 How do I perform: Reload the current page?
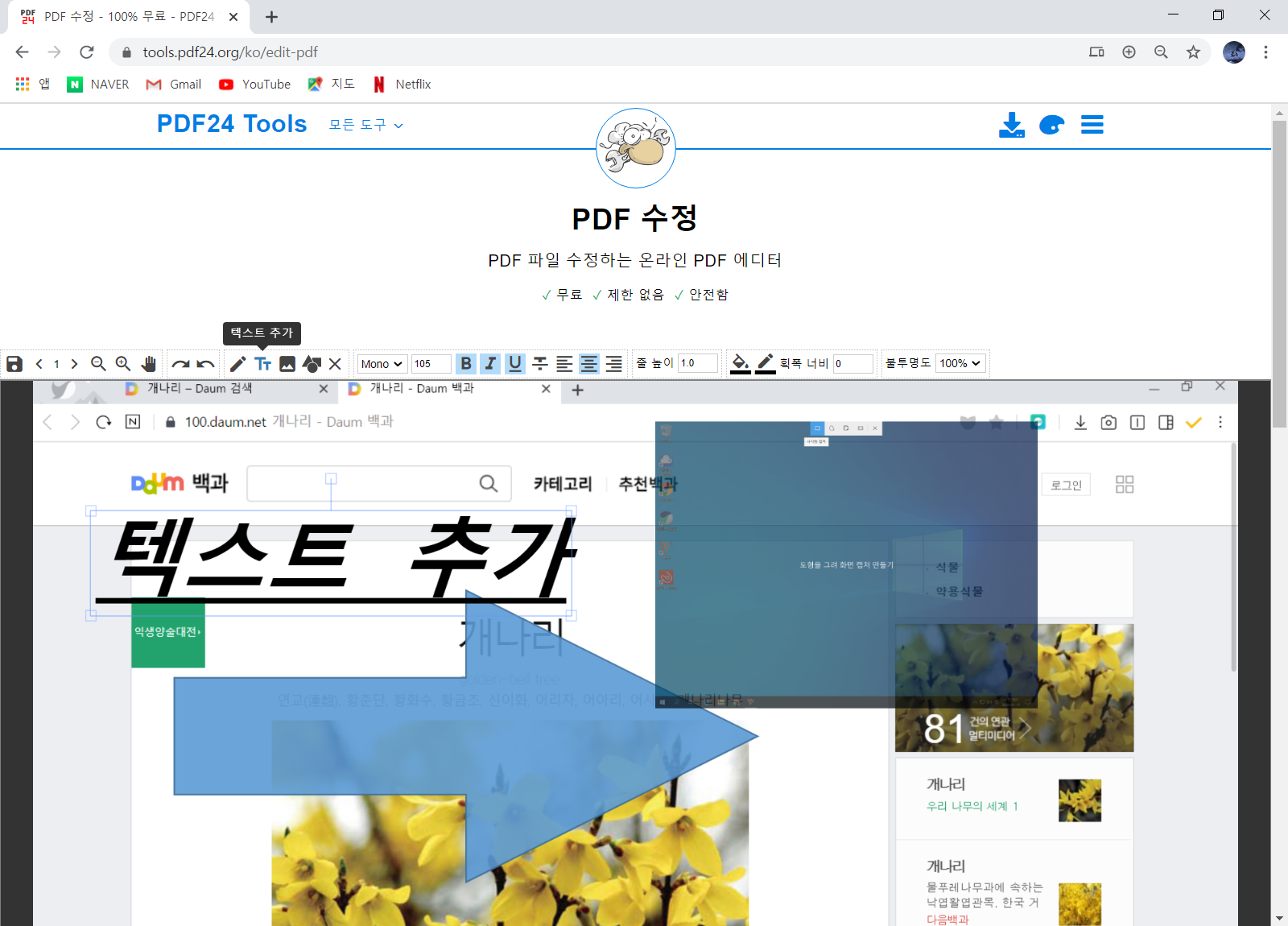pyautogui.click(x=87, y=52)
